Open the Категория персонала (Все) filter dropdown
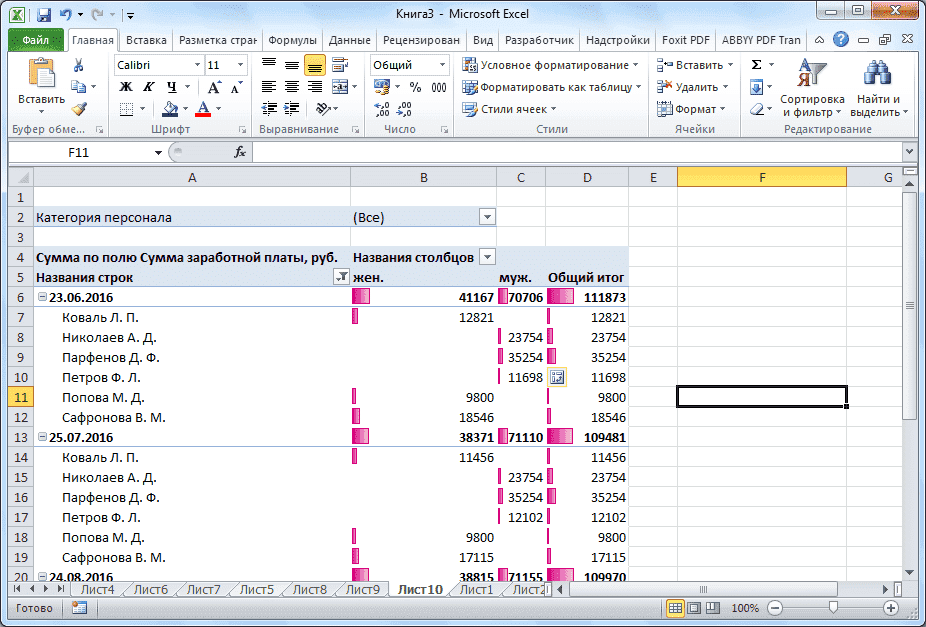The width and height of the screenshot is (926, 627). (x=487, y=216)
